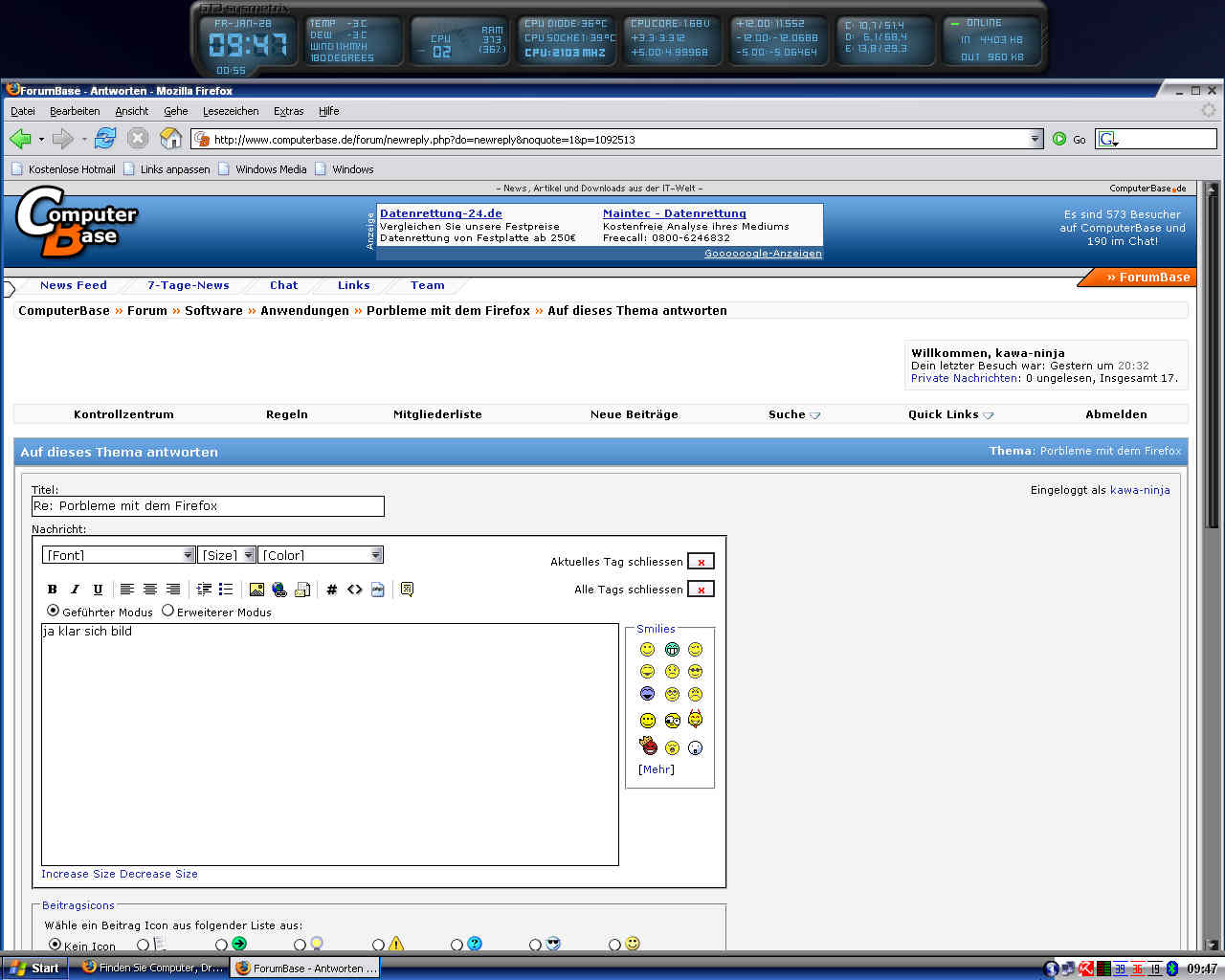Go to the Firefox home page icon
The image size is (1225, 980).
(x=170, y=139)
